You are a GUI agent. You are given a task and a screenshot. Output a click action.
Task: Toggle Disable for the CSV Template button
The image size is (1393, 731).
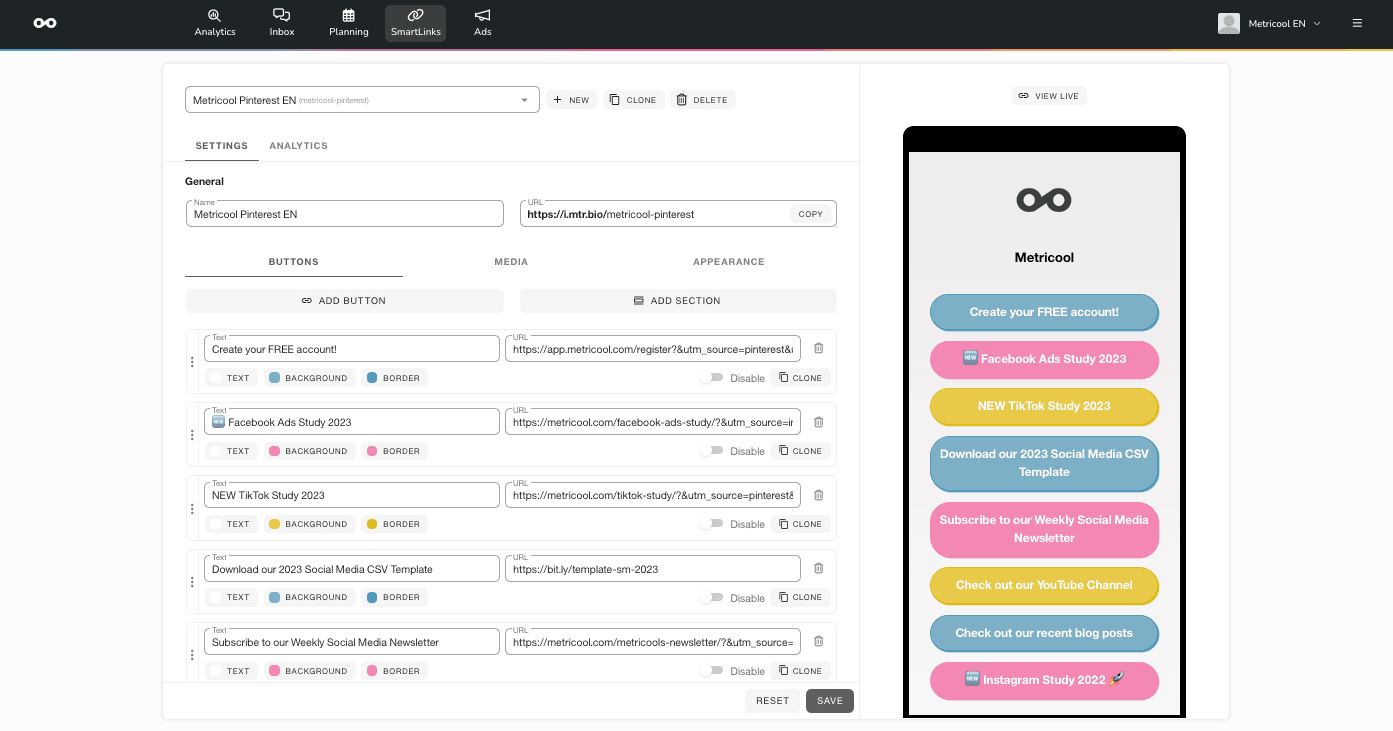(711, 597)
